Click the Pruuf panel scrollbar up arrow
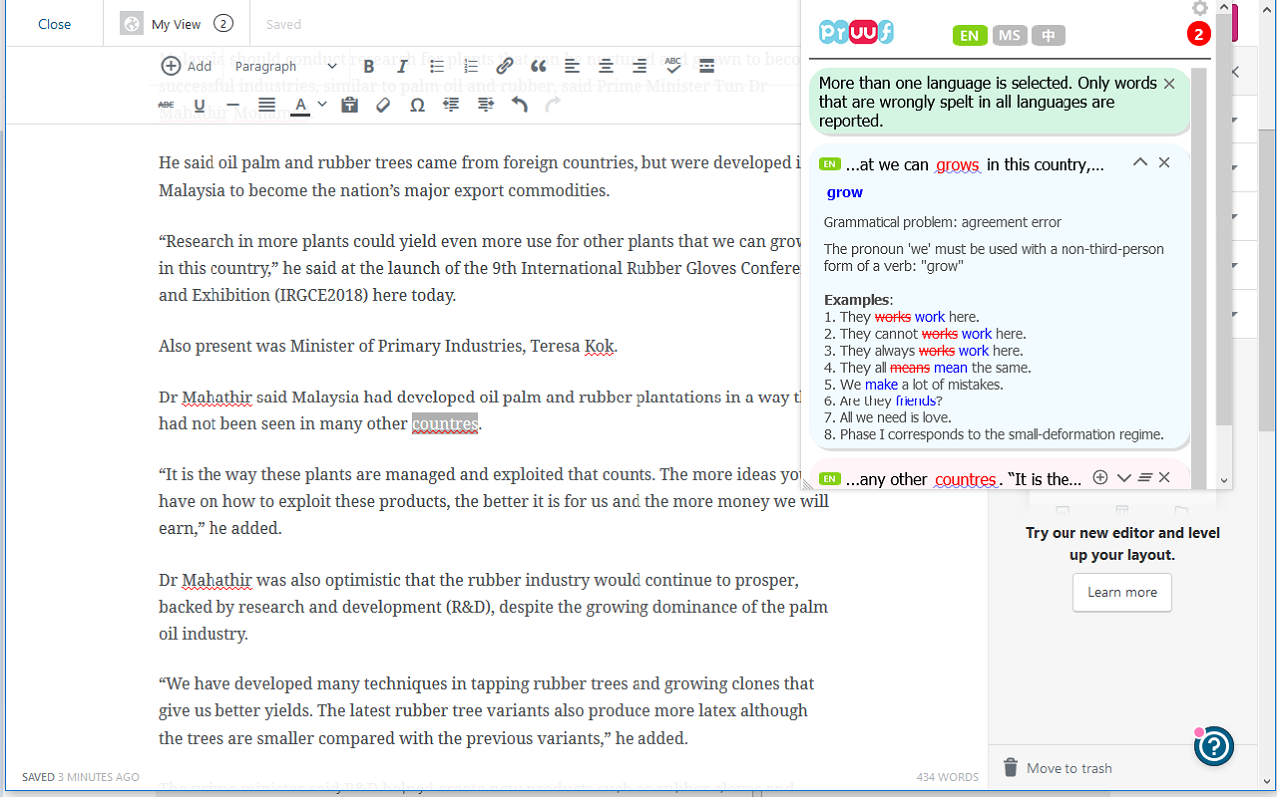Image resolution: width=1280 pixels, height=800 pixels. (1224, 7)
